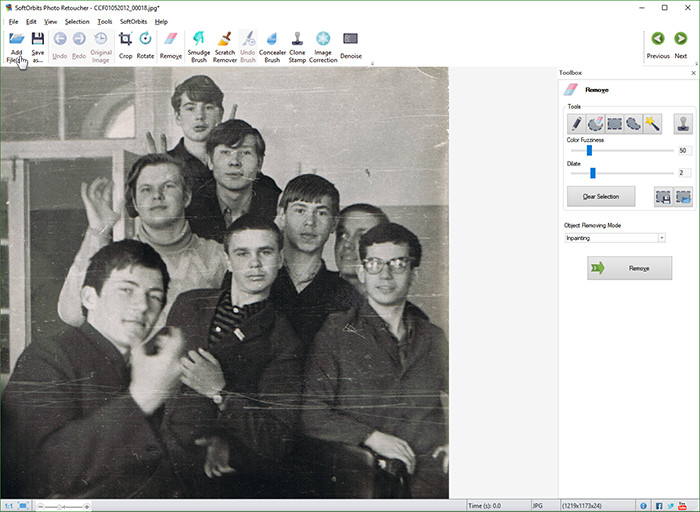Select the Concealer Brush tool

272,39
